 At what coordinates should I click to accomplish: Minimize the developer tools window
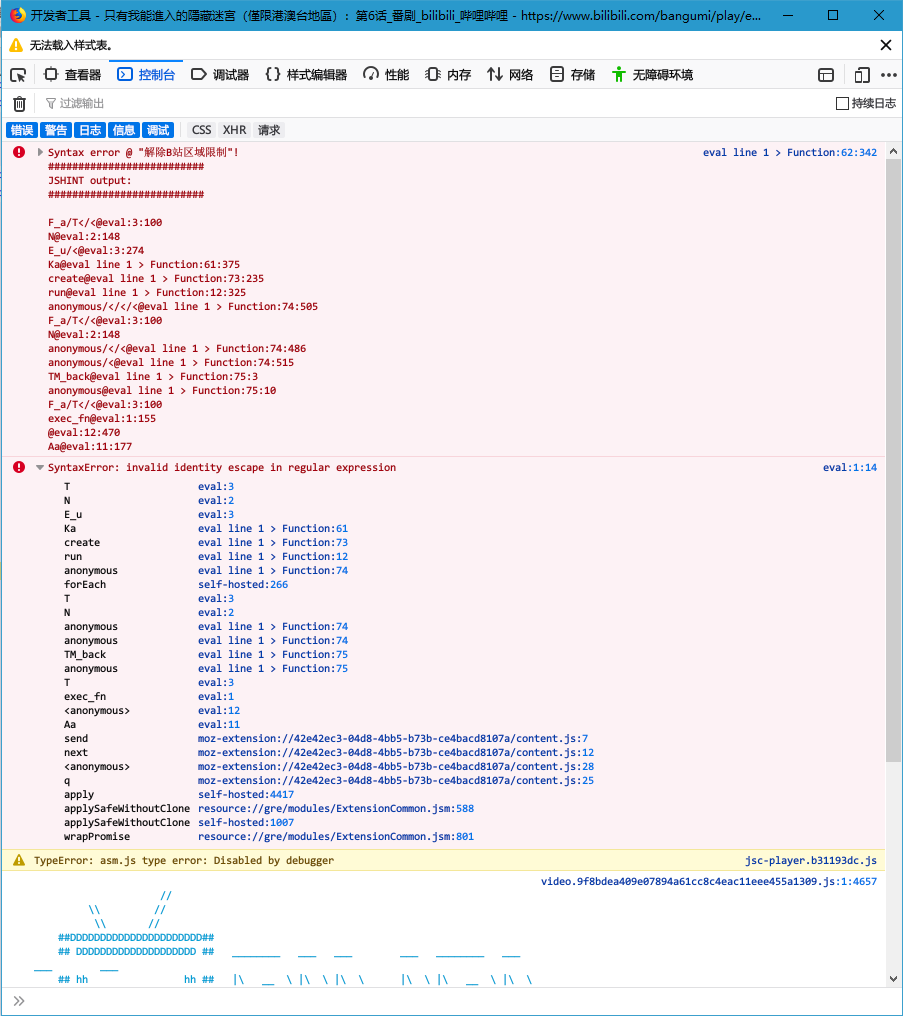[x=788, y=15]
